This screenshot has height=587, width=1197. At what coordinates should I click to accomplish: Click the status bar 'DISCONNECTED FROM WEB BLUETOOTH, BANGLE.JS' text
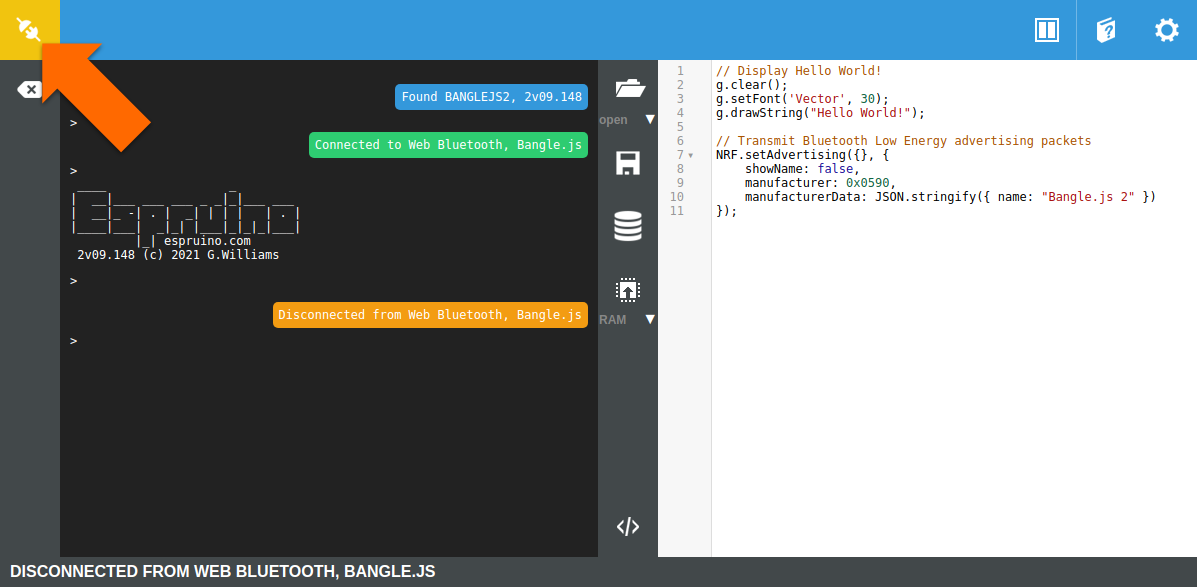(x=223, y=572)
